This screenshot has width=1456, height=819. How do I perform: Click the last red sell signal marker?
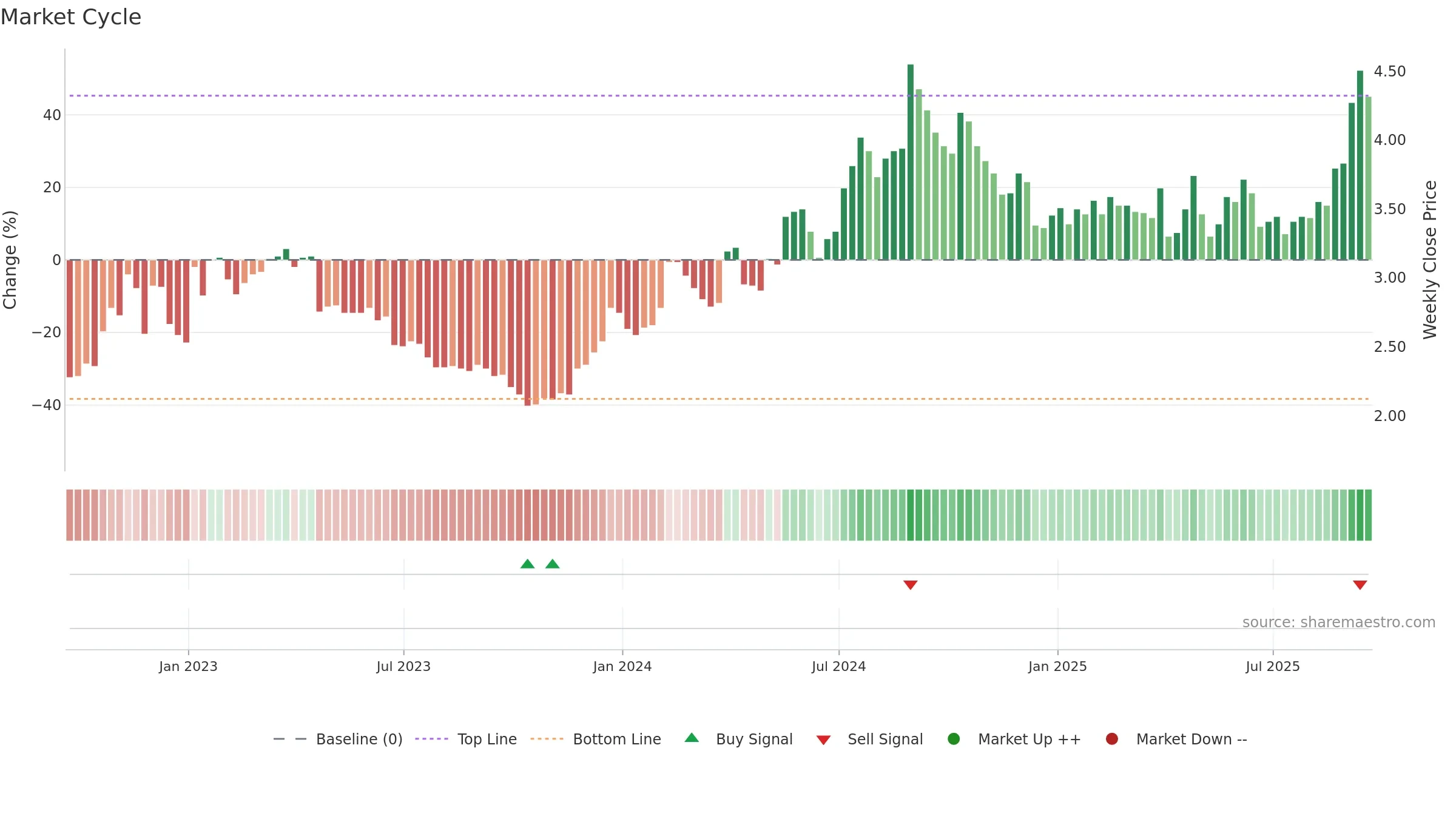tap(1360, 585)
